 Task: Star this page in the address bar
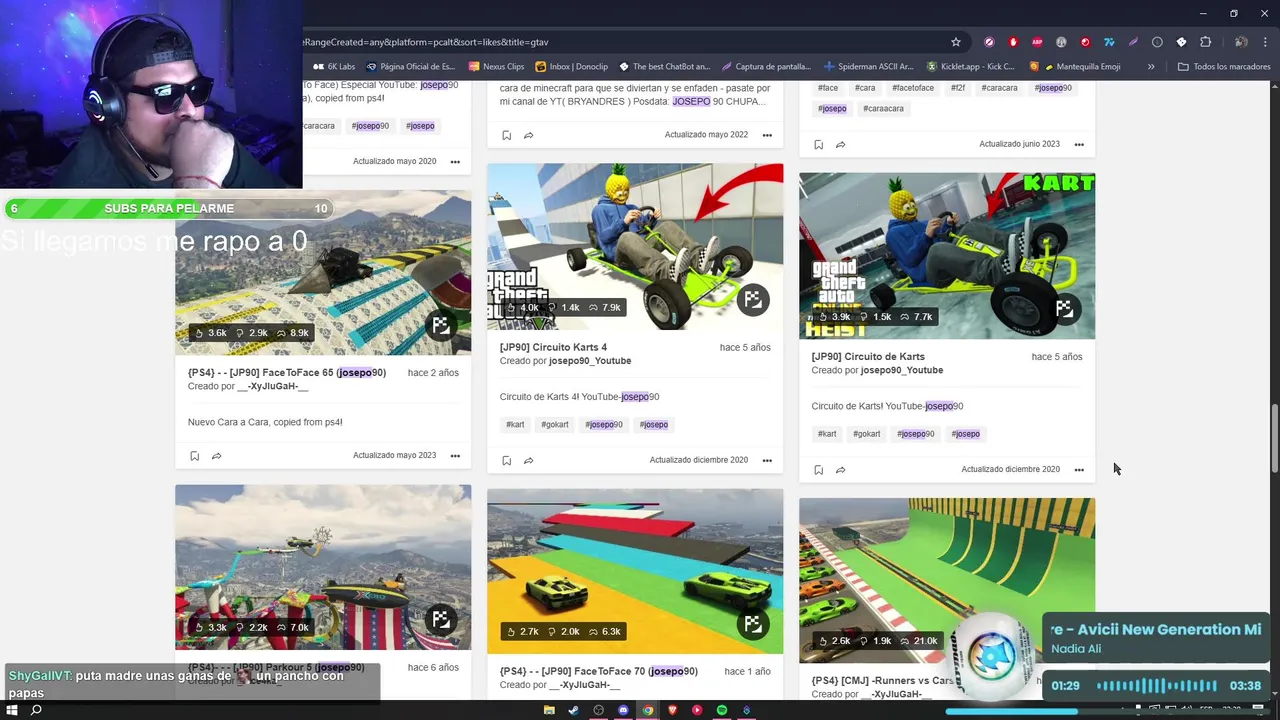coord(956,42)
